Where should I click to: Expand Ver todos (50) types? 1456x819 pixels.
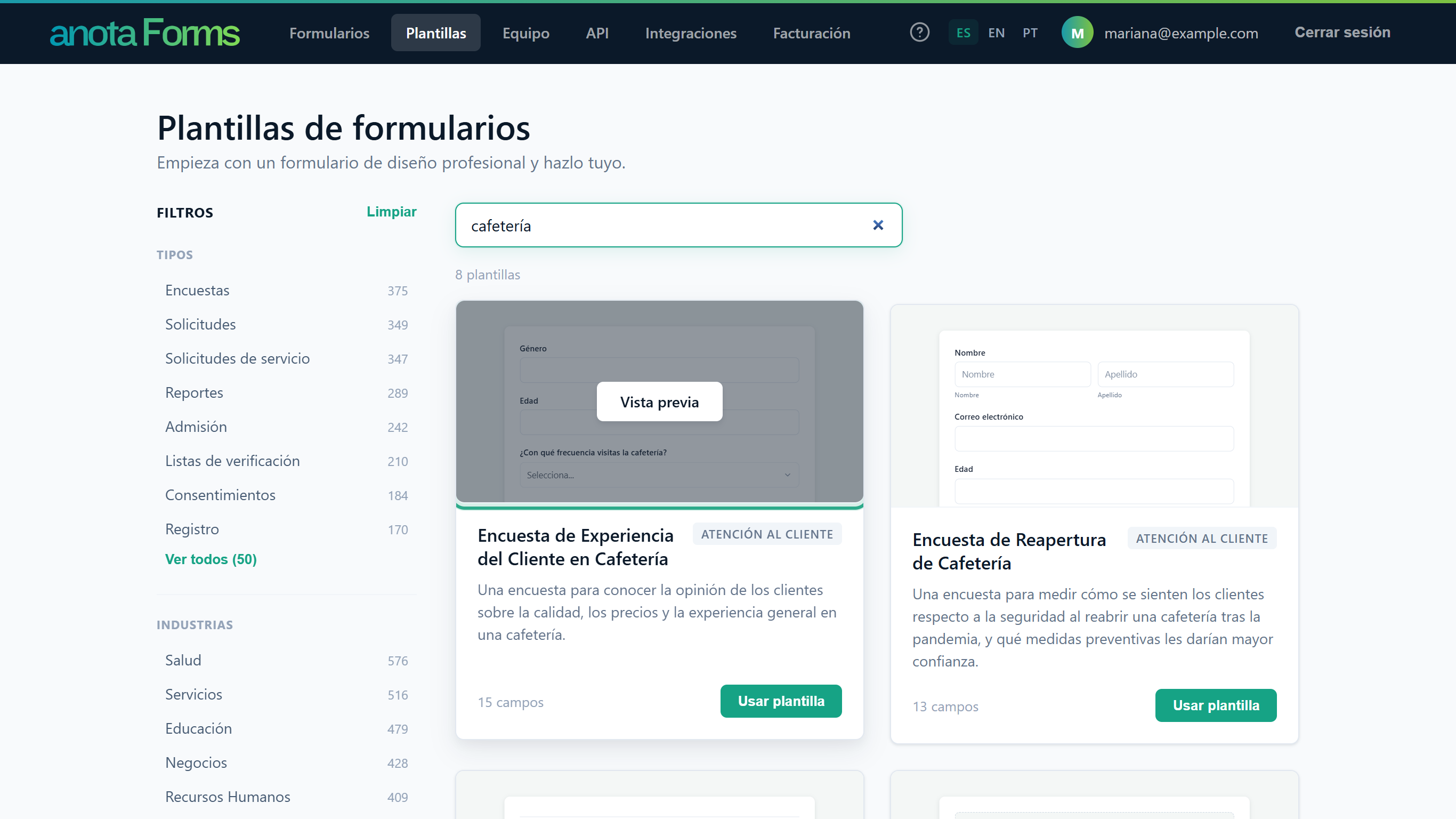[x=211, y=559]
